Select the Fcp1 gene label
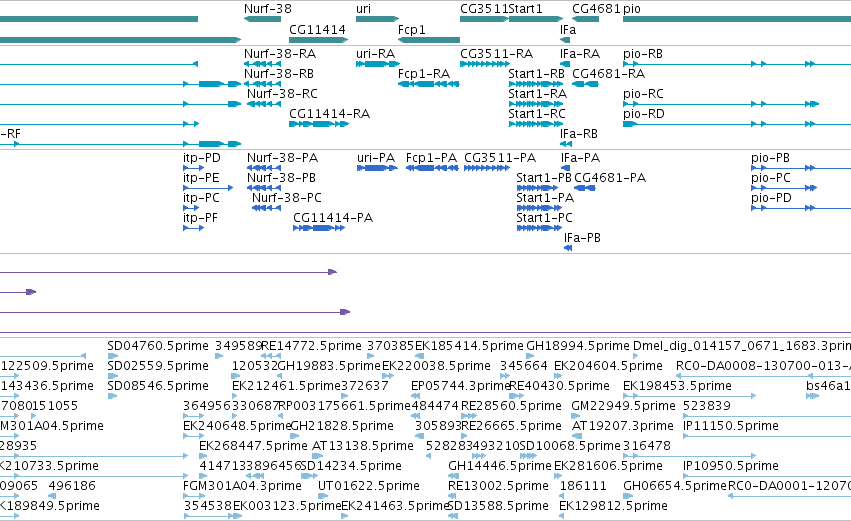This screenshot has width=851, height=521. pos(411,29)
